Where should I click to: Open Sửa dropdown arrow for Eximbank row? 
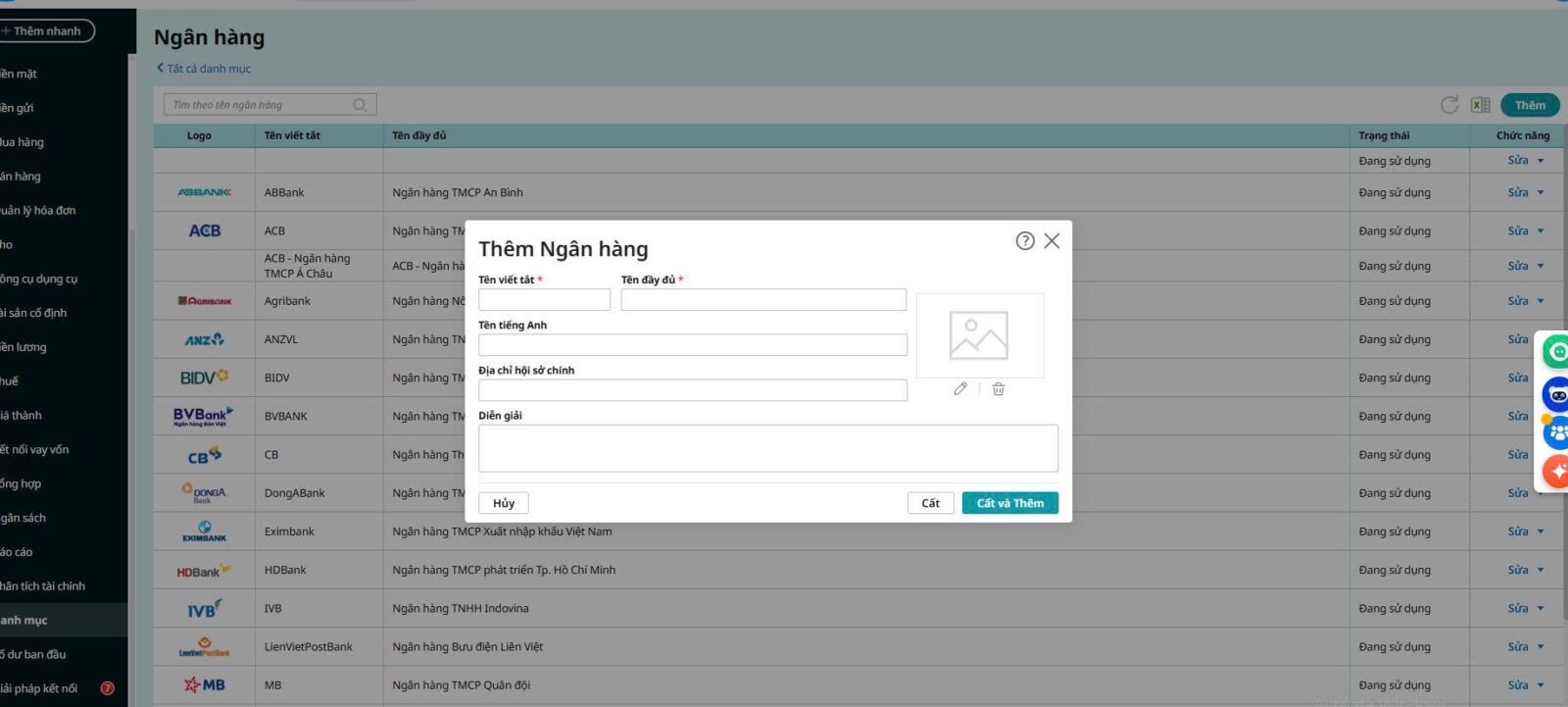pos(1541,532)
